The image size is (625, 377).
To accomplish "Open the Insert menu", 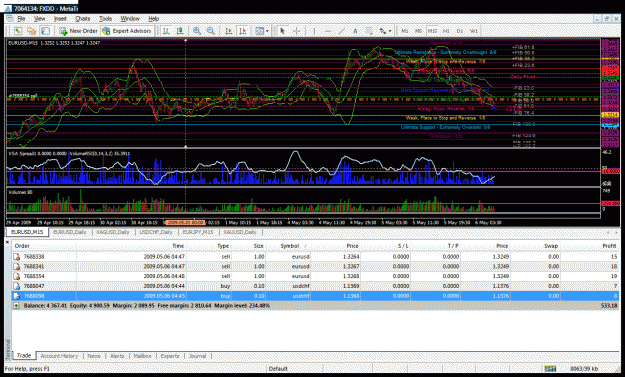I will pos(60,18).
